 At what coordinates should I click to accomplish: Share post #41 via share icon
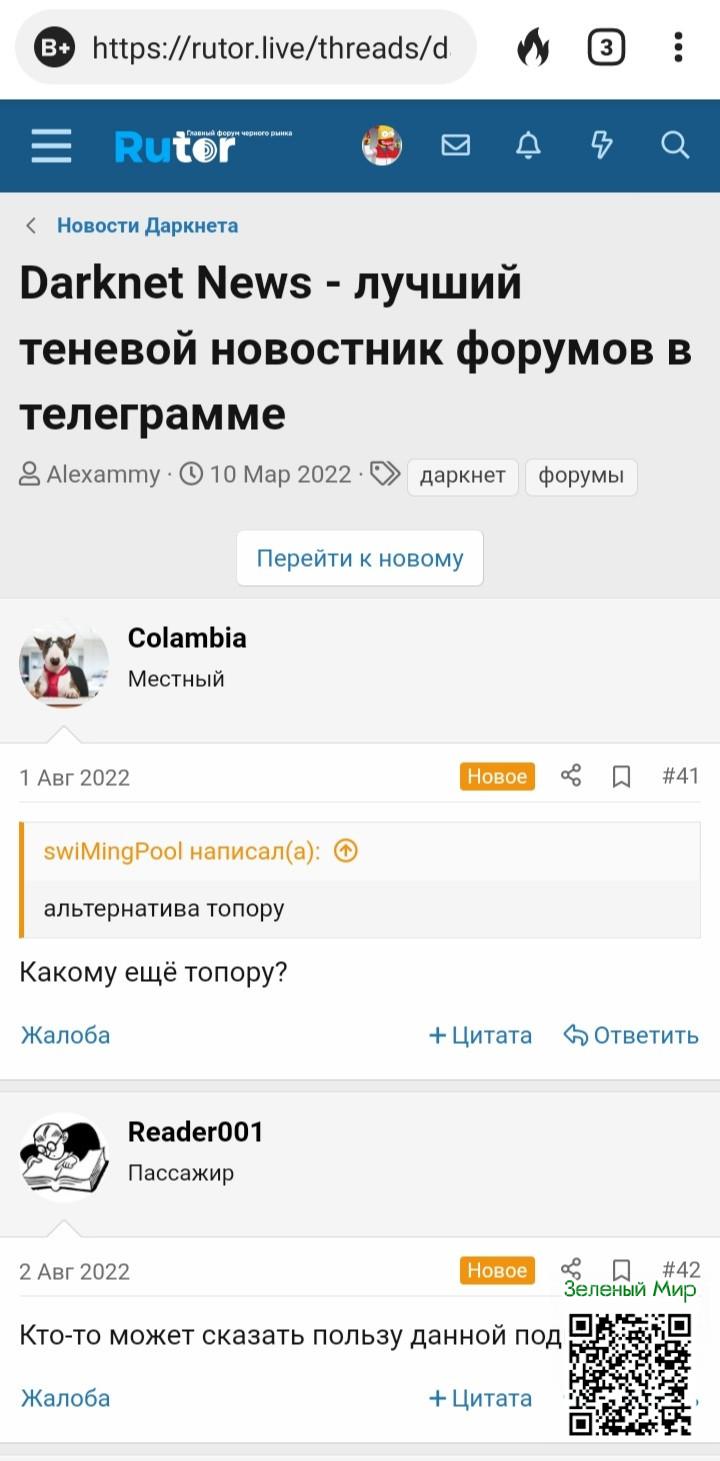571,776
